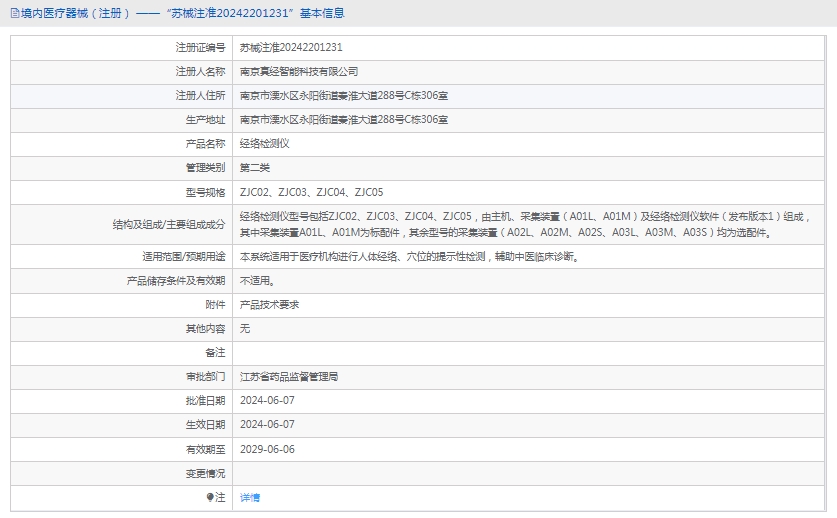Click the document icon before the page title
The height and width of the screenshot is (518, 837).
tap(13, 13)
